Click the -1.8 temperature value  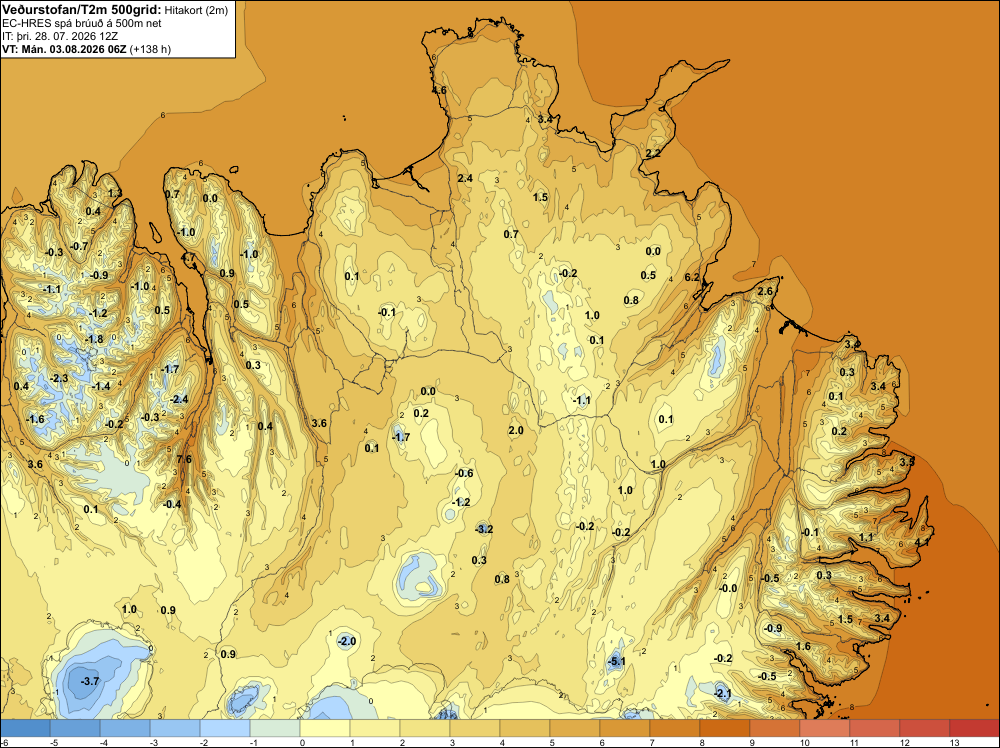pyautogui.click(x=94, y=339)
